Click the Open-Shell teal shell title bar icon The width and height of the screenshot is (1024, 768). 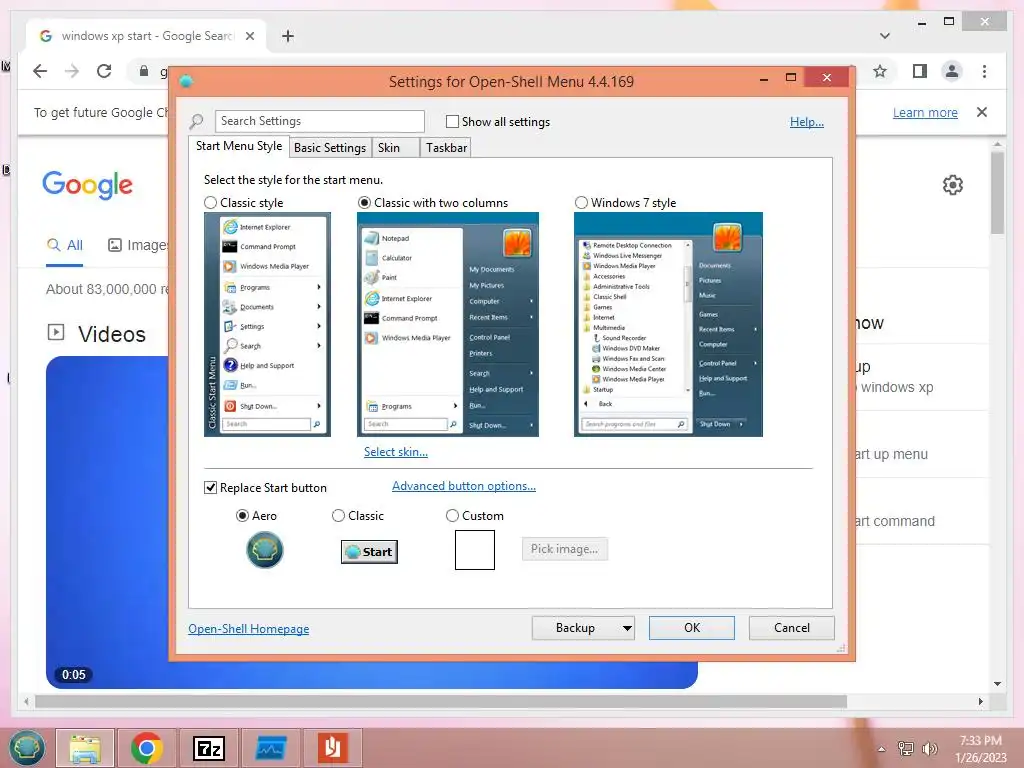coord(186,81)
